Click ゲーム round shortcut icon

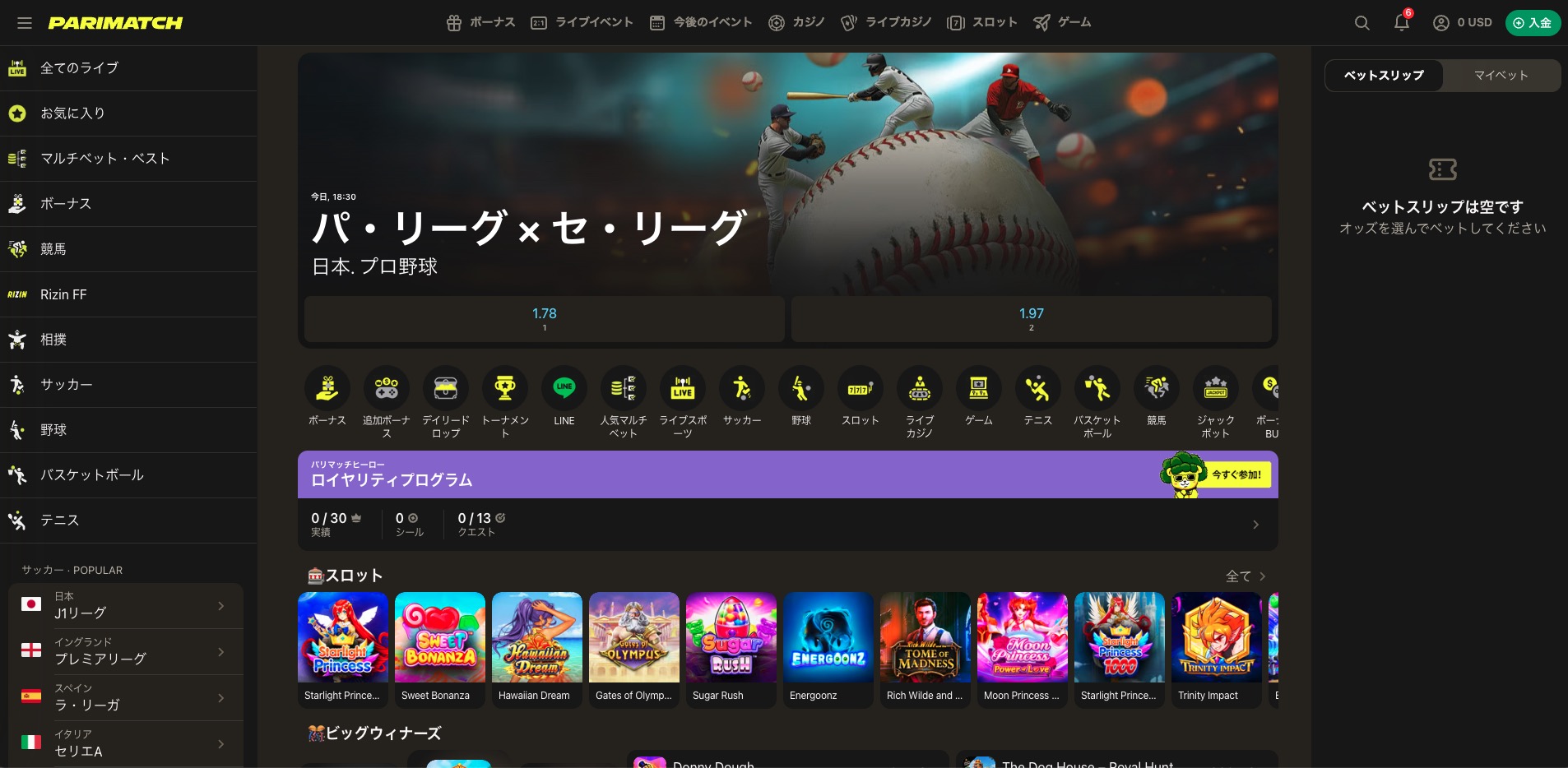[979, 388]
